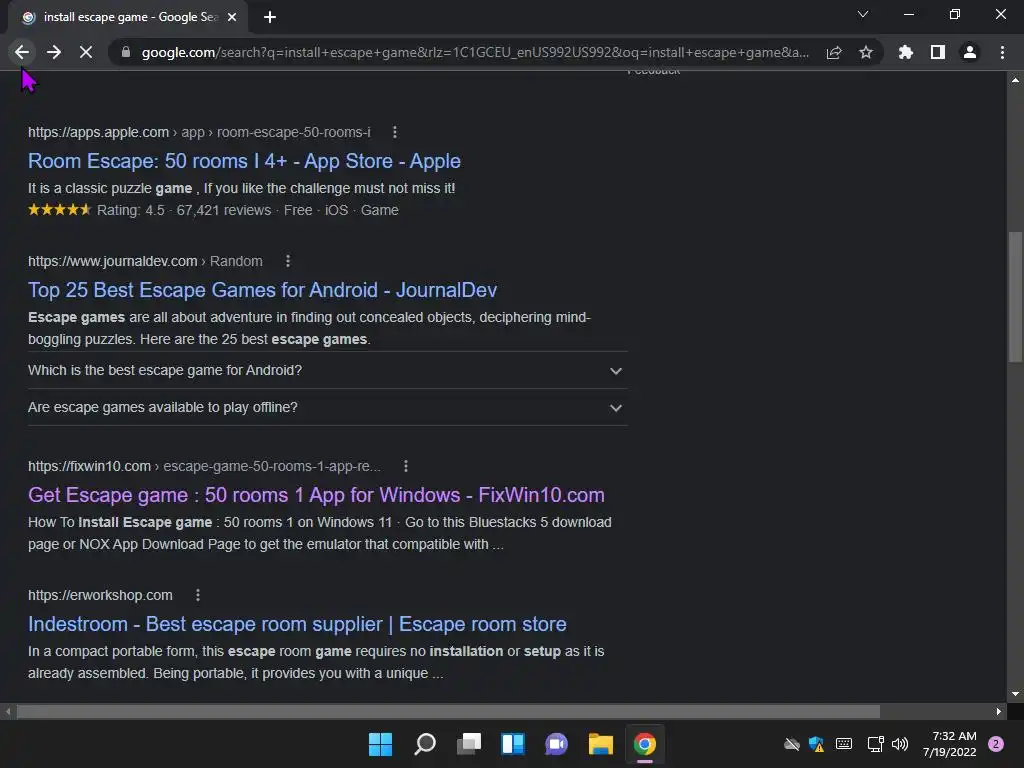Open 'Room Escape: 50 rooms I 4+ - App Store' link
This screenshot has height=768, width=1024.
coord(244,161)
